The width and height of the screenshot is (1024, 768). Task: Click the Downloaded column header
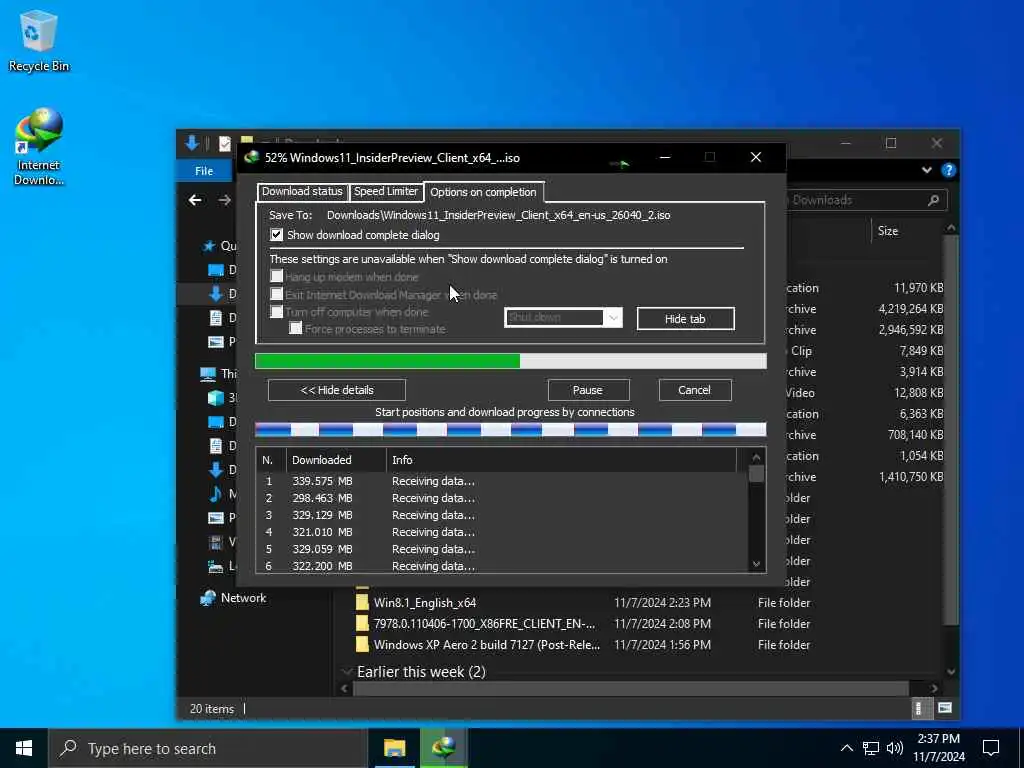[336, 460]
